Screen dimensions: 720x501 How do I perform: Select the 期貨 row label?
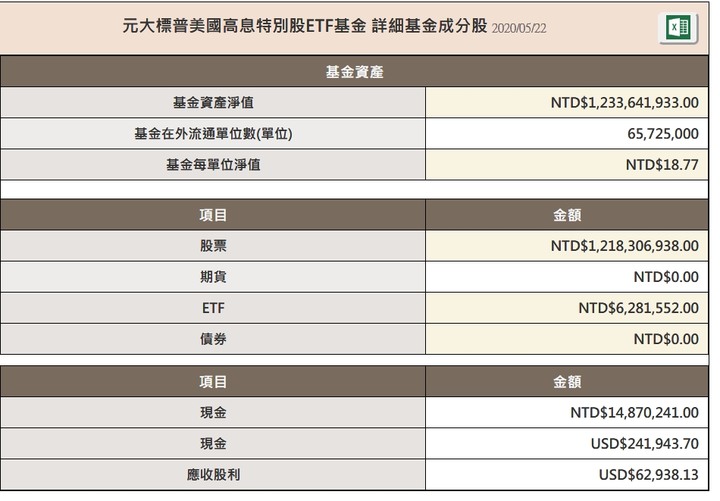213,277
